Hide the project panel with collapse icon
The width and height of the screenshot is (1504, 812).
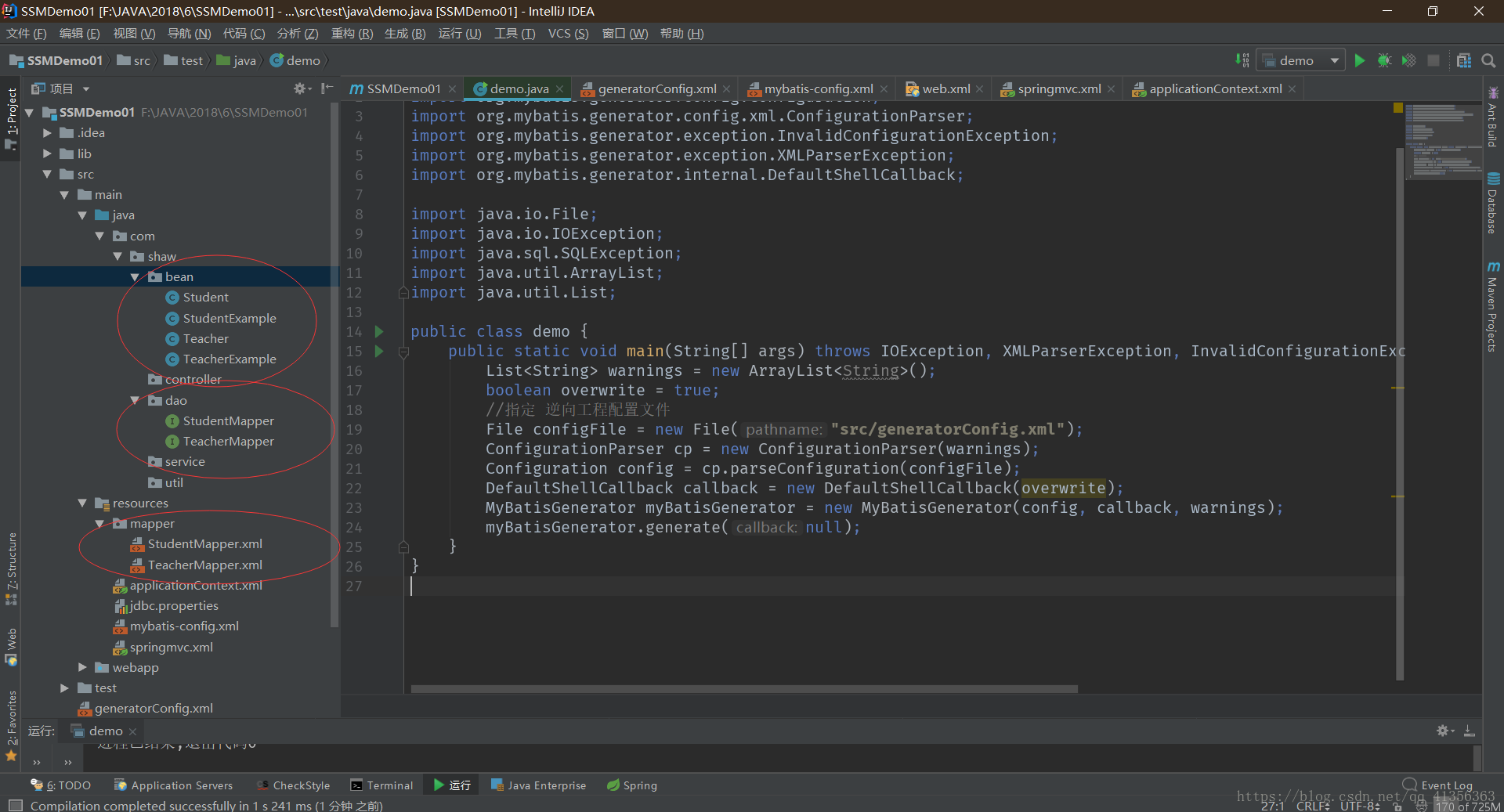click(327, 88)
